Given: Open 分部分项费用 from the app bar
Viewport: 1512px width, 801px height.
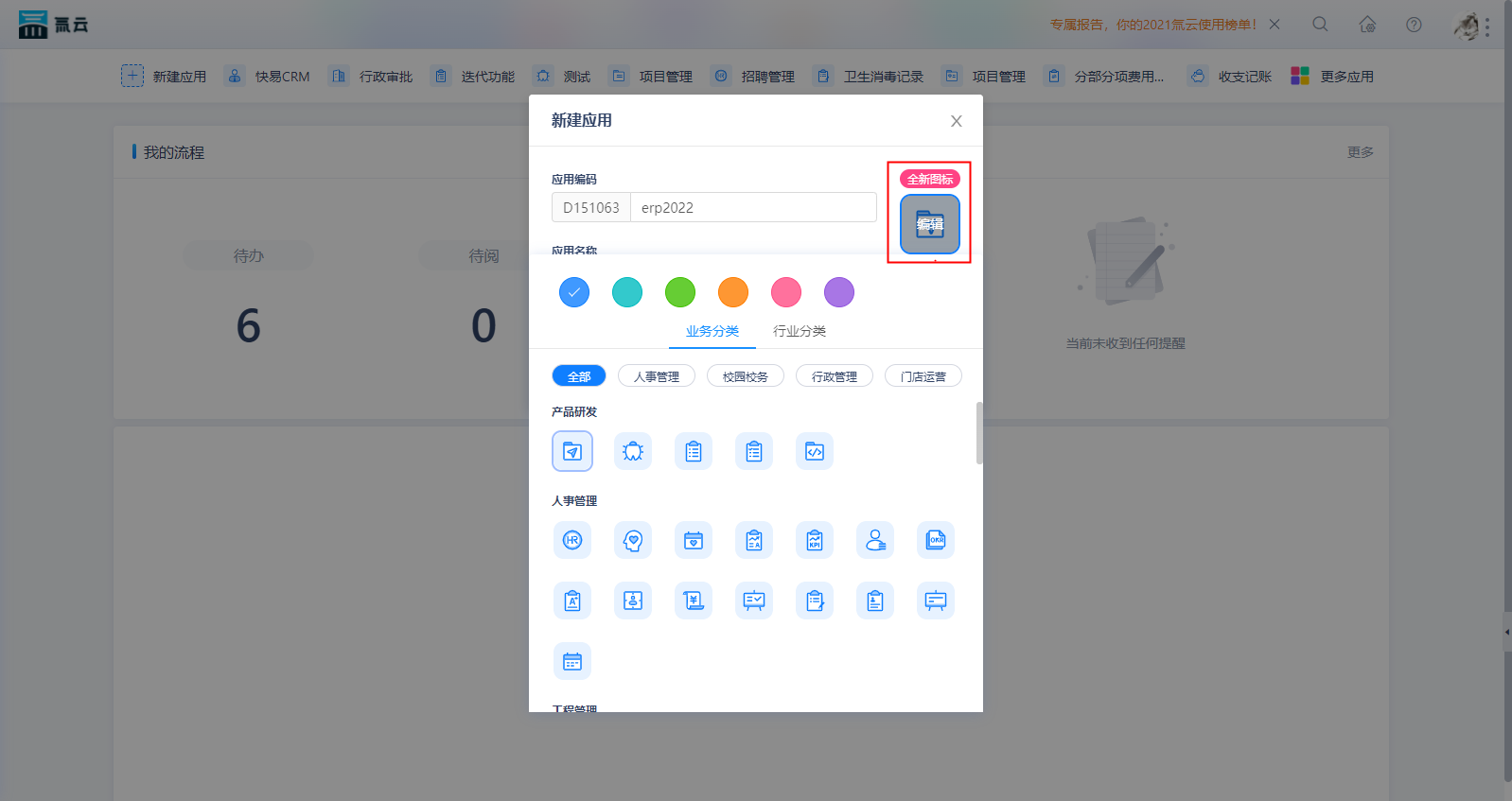Looking at the screenshot, I should pyautogui.click(x=1104, y=77).
